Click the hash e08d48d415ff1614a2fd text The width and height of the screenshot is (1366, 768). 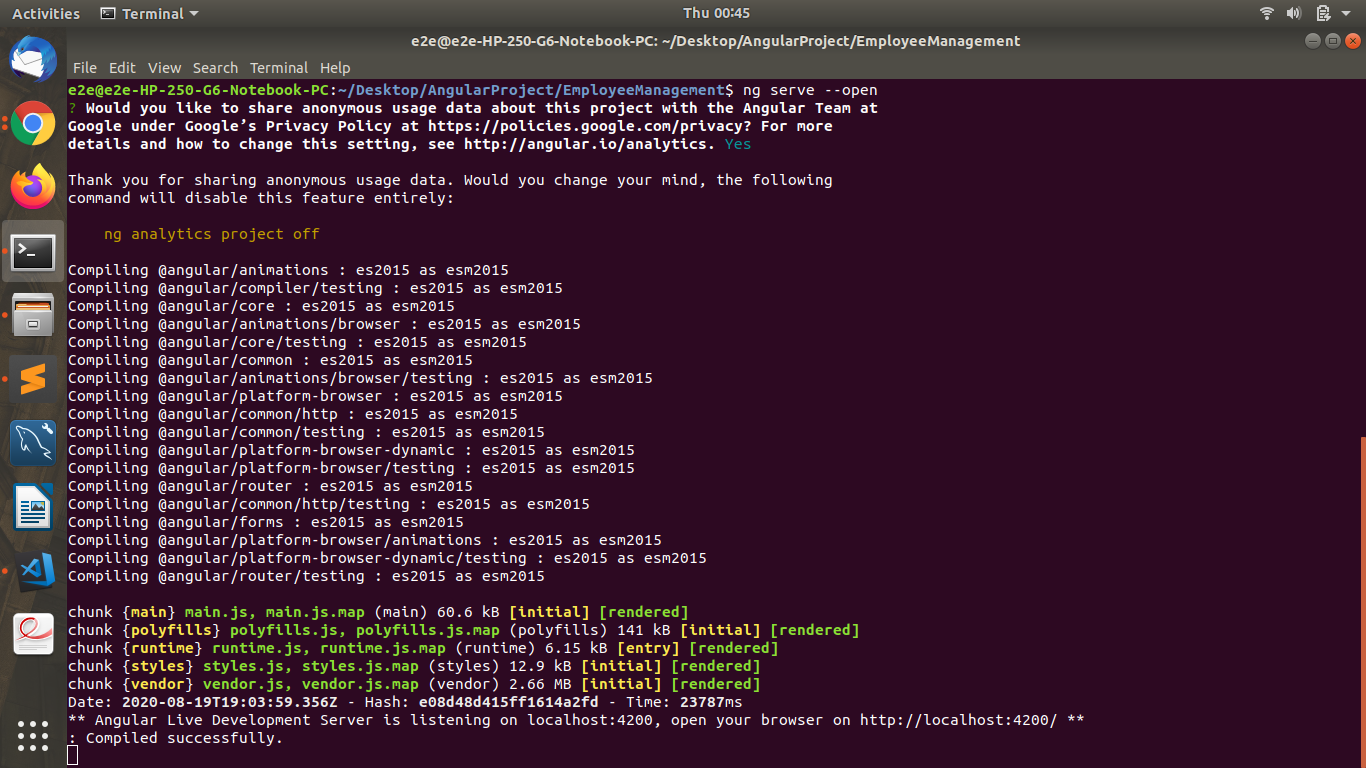coord(508,702)
